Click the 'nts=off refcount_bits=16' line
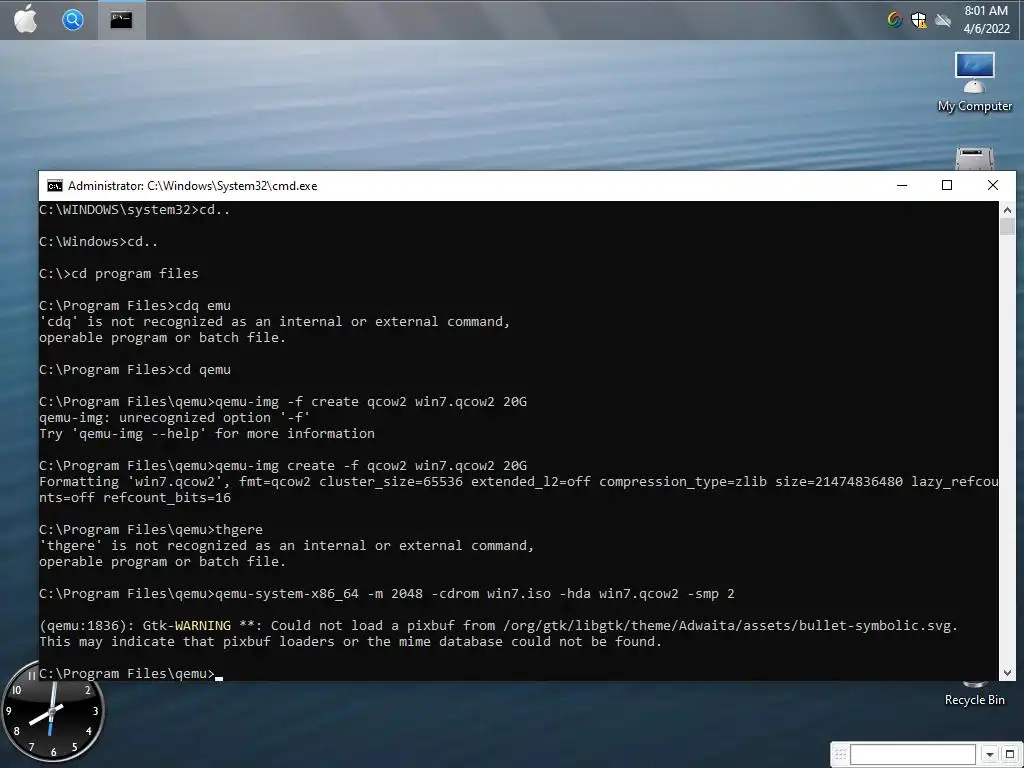 (x=135, y=498)
